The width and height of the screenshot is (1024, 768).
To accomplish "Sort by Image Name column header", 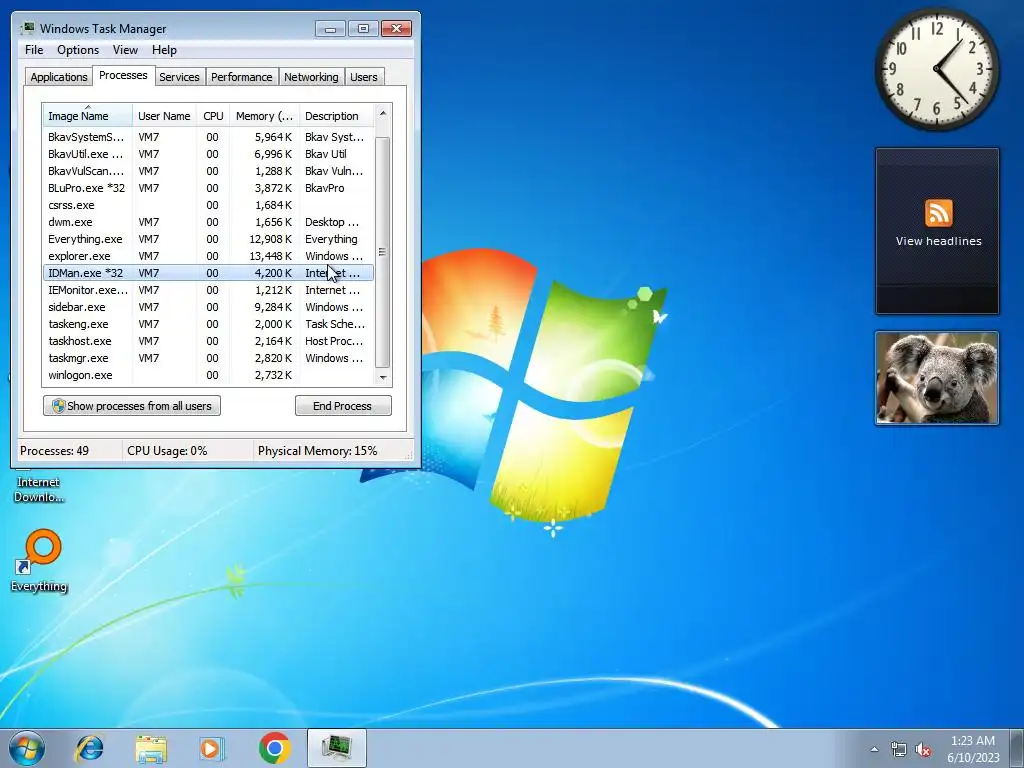I will [x=88, y=116].
